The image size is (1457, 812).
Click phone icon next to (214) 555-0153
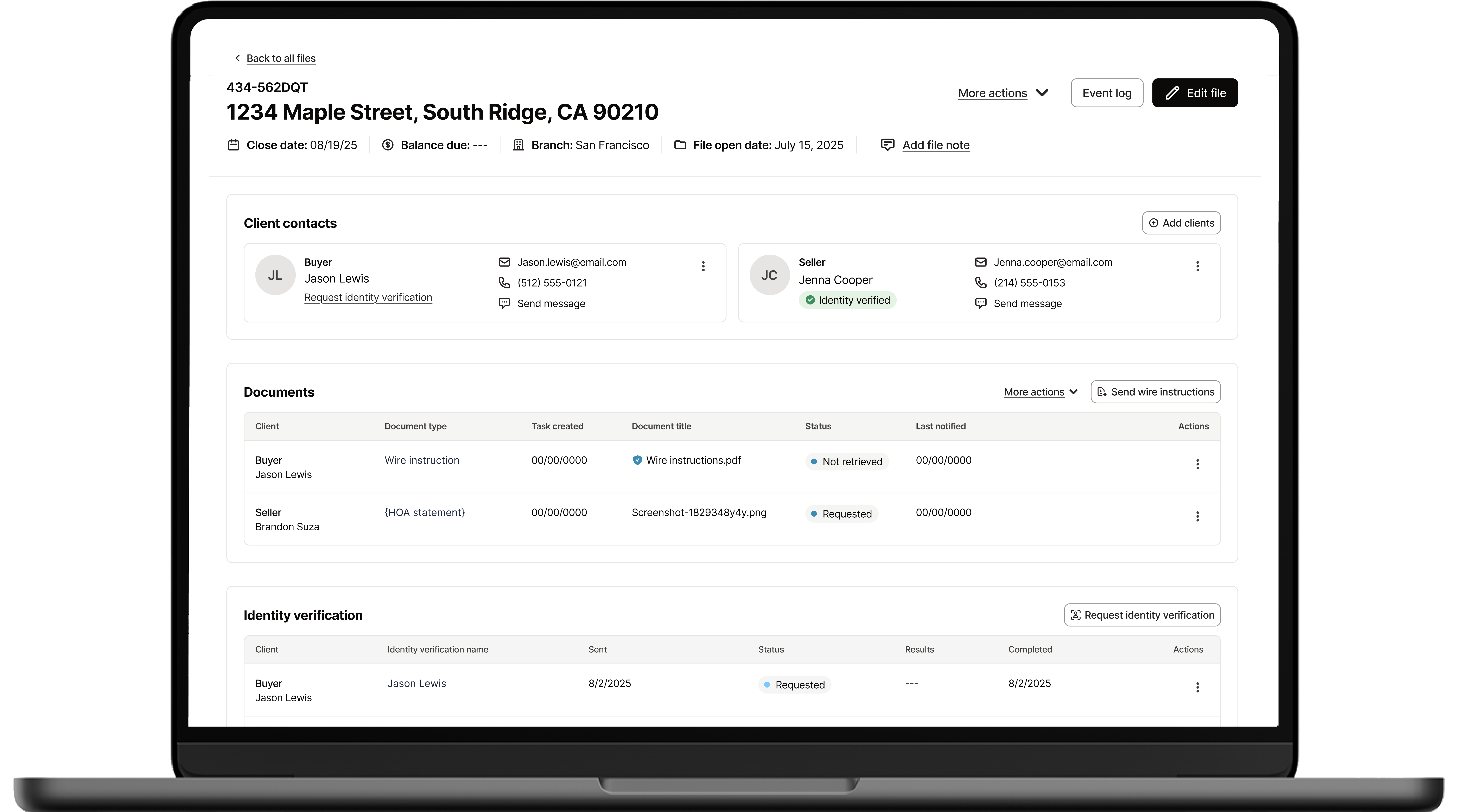(981, 283)
